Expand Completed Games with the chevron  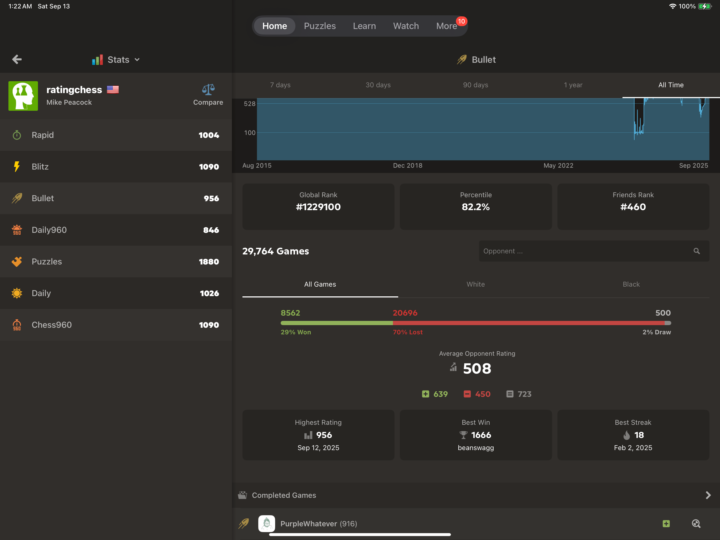point(708,495)
